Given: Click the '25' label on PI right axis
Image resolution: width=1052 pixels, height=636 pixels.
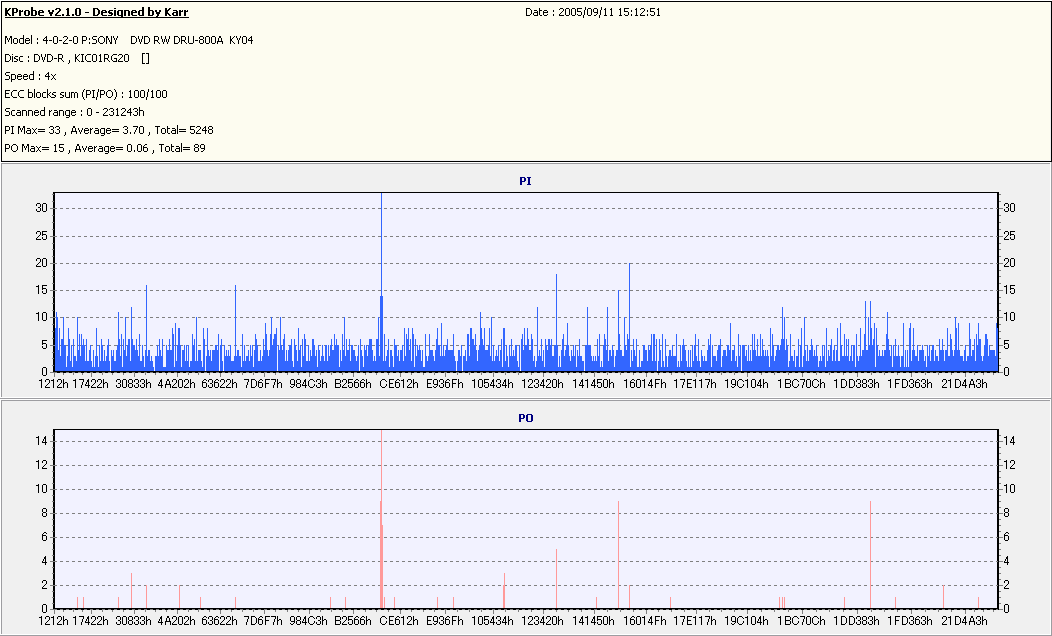Looking at the screenshot, I should pyautogui.click(x=1009, y=235).
